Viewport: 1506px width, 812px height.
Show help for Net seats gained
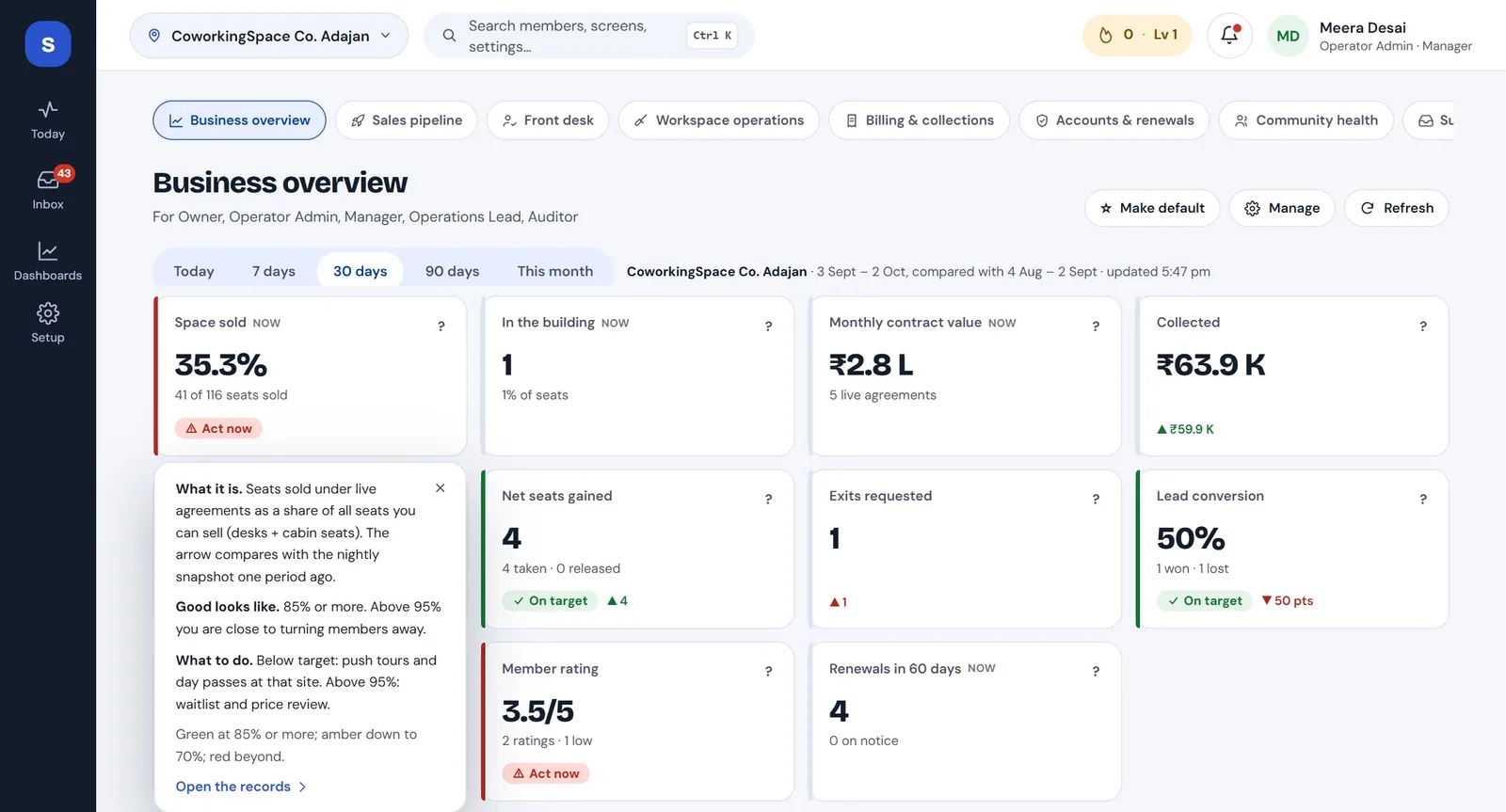(769, 499)
